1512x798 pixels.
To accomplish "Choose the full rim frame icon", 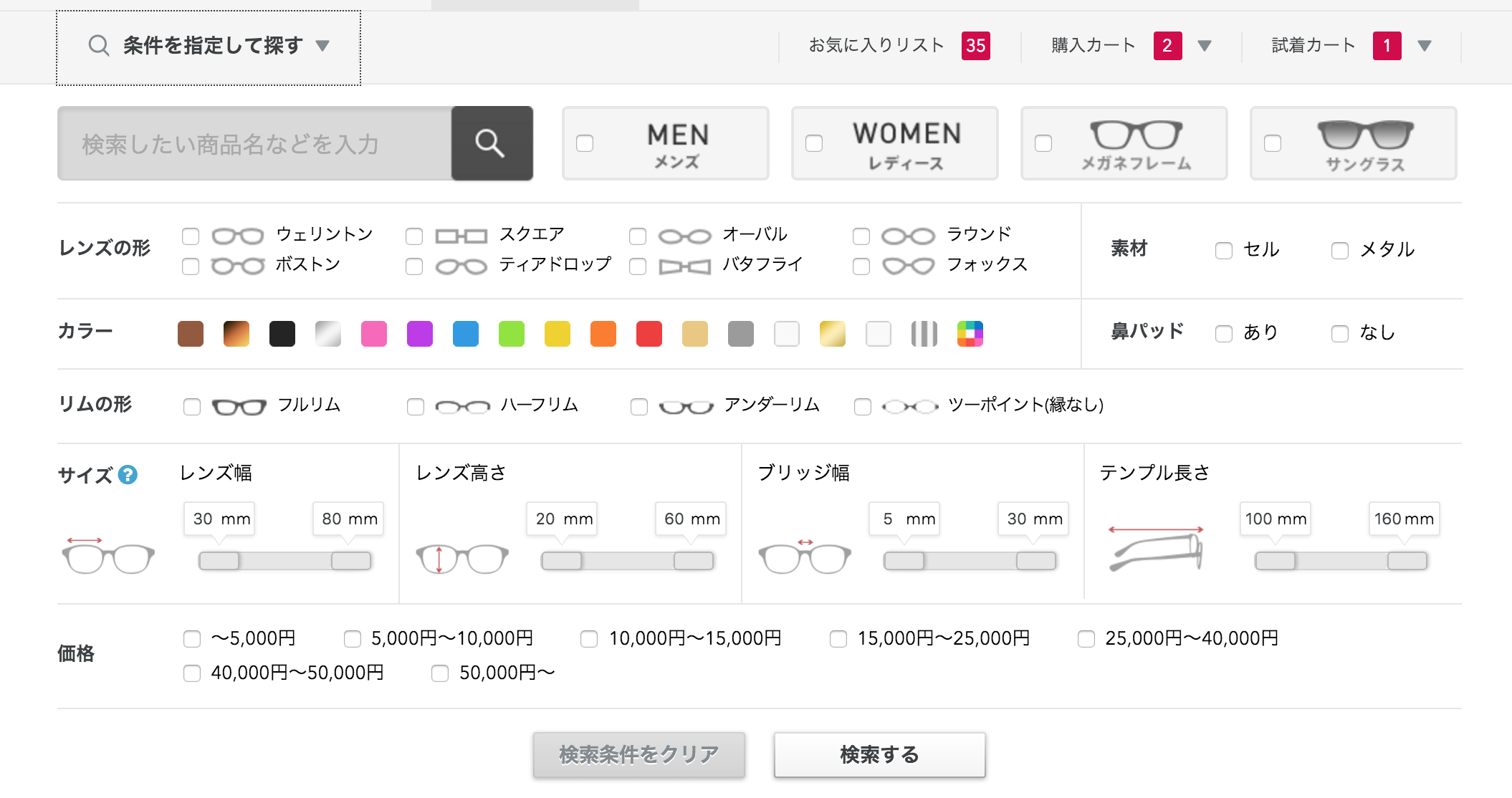I will pos(239,407).
